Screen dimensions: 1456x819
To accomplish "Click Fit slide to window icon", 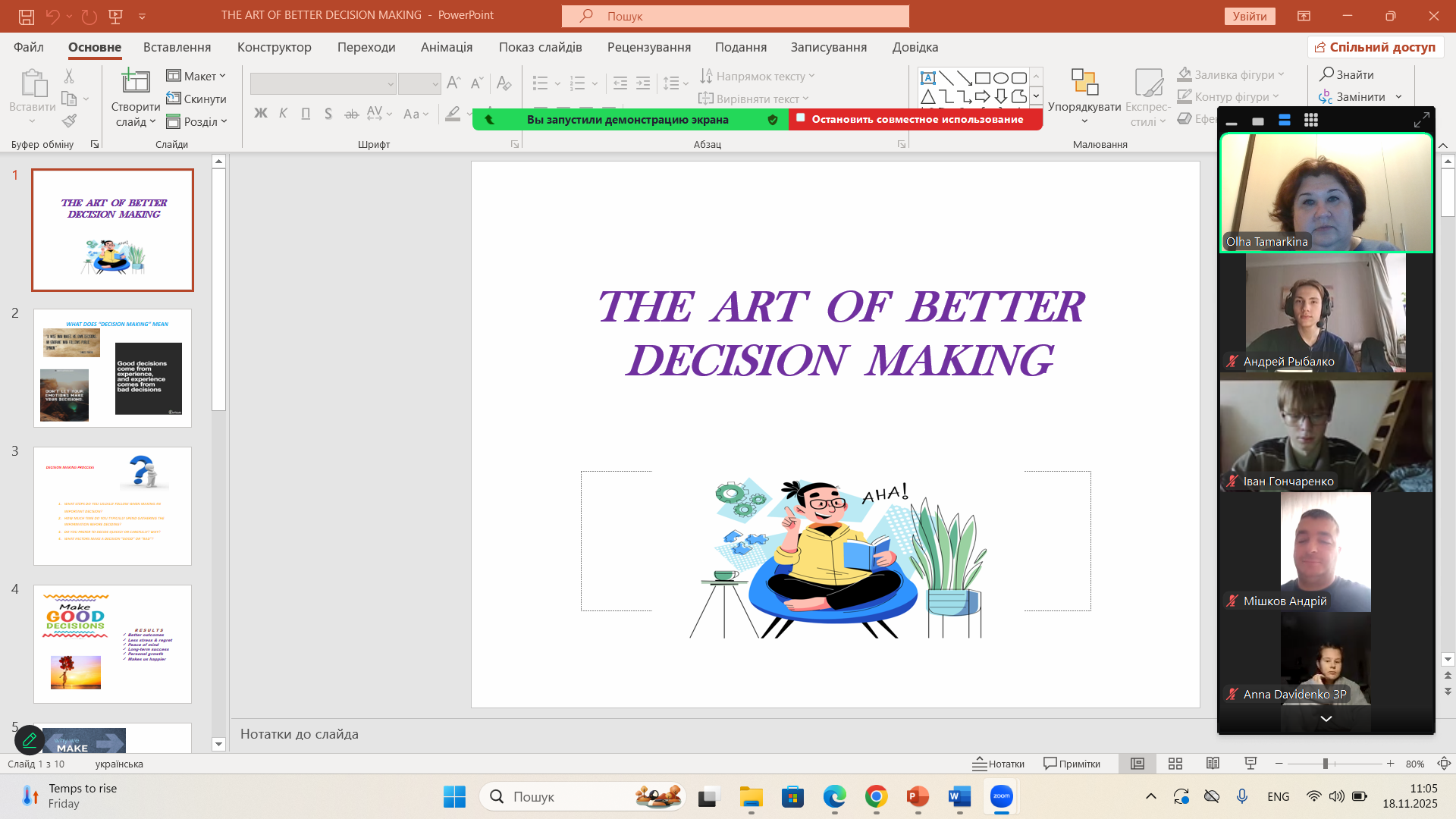I will pos(1444,764).
